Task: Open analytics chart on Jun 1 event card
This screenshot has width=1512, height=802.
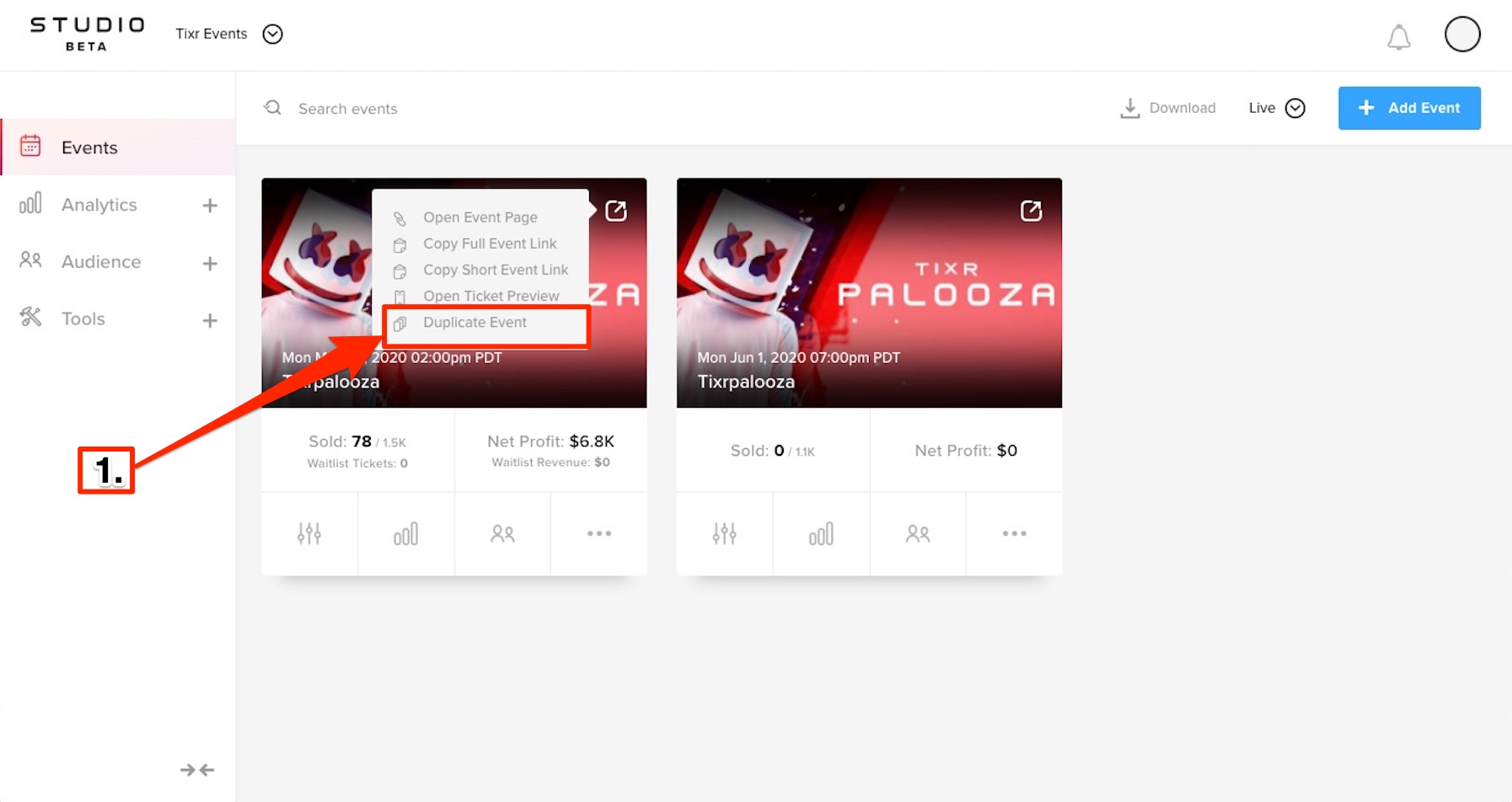Action: 821,533
